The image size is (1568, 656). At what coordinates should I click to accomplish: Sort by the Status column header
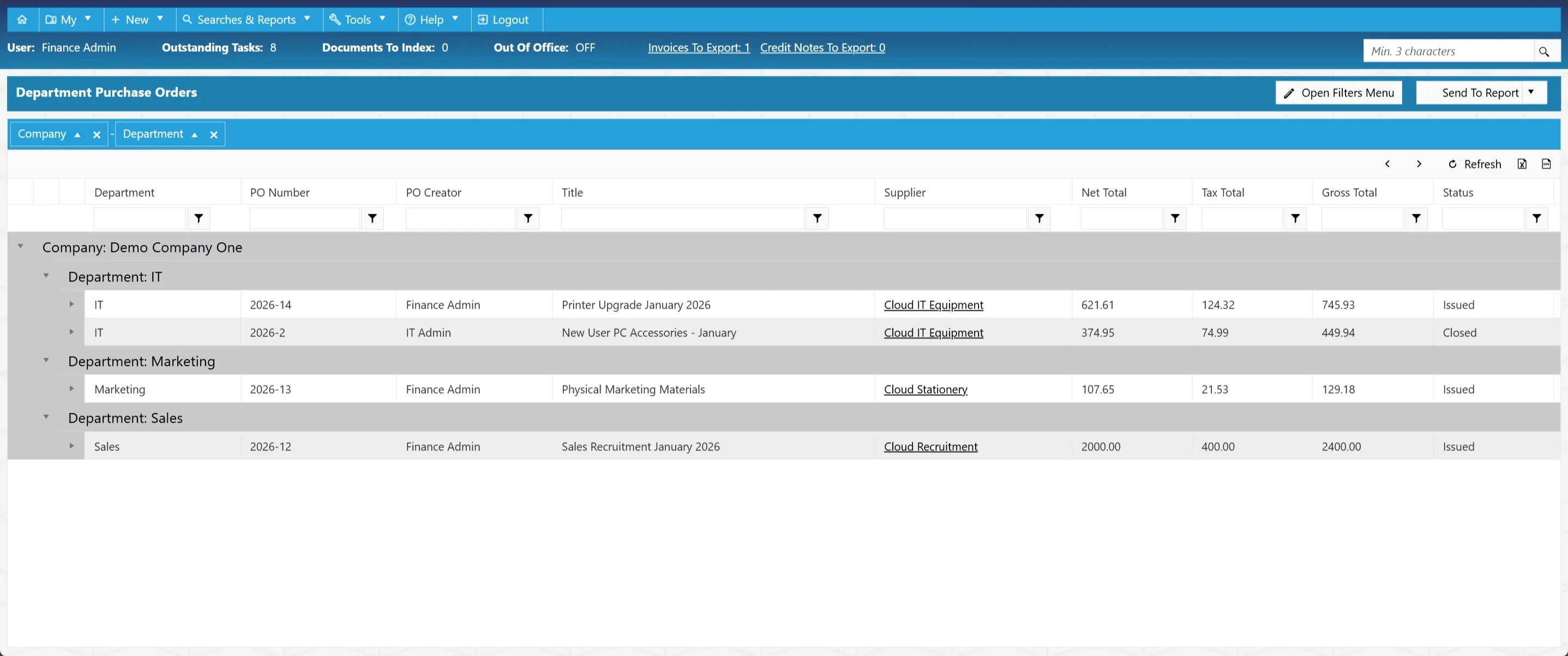tap(1458, 192)
